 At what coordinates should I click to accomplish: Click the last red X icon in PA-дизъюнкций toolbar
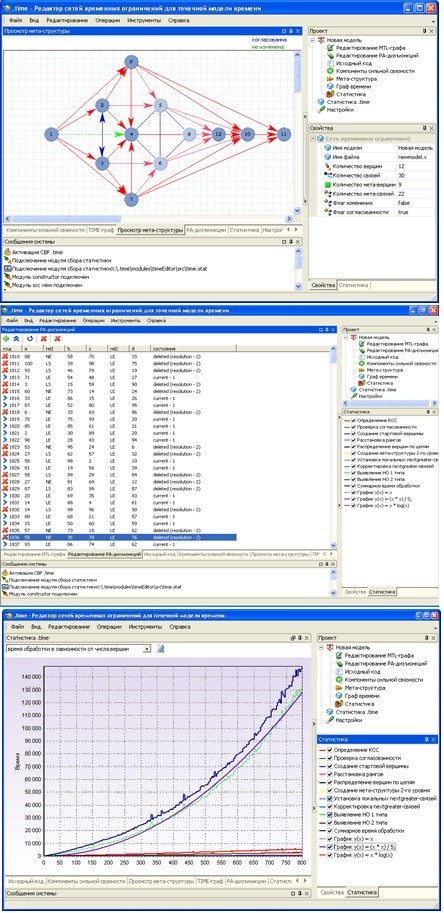(57, 338)
